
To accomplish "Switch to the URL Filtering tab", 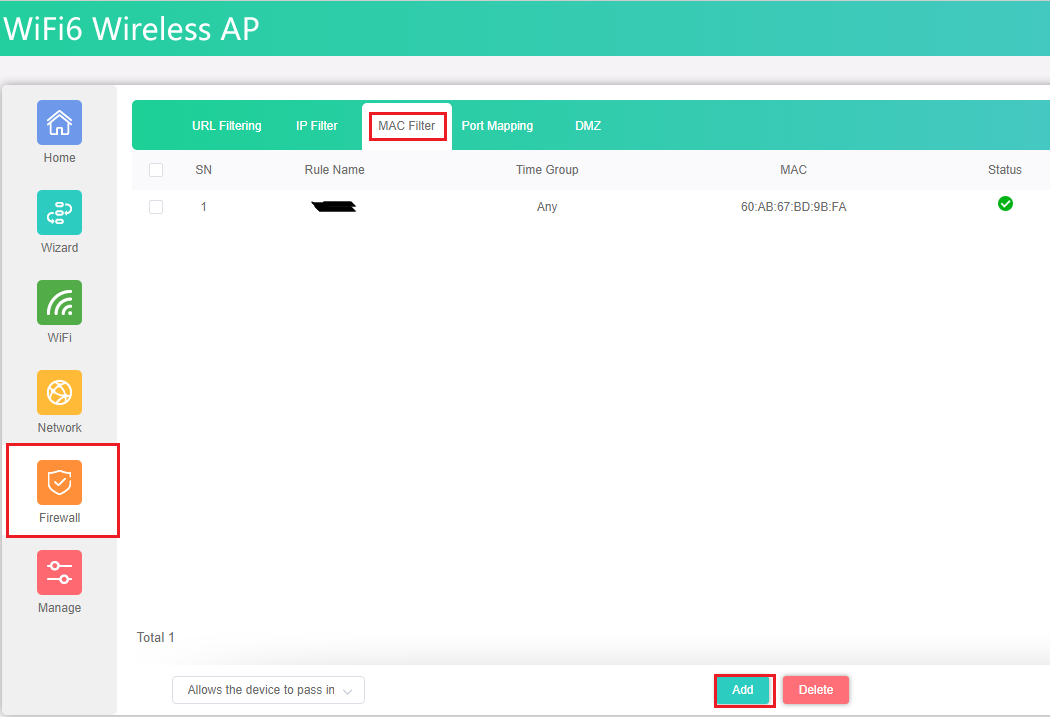I will (x=227, y=126).
